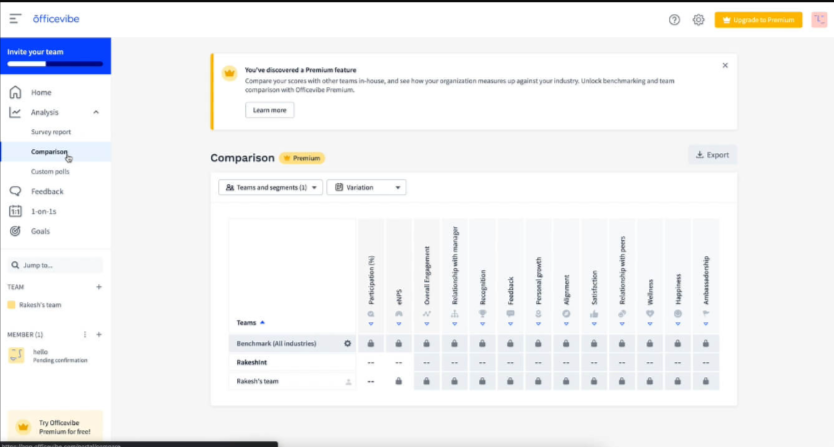The height and width of the screenshot is (447, 834).
Task: Open the settings gear in header
Action: (698, 20)
